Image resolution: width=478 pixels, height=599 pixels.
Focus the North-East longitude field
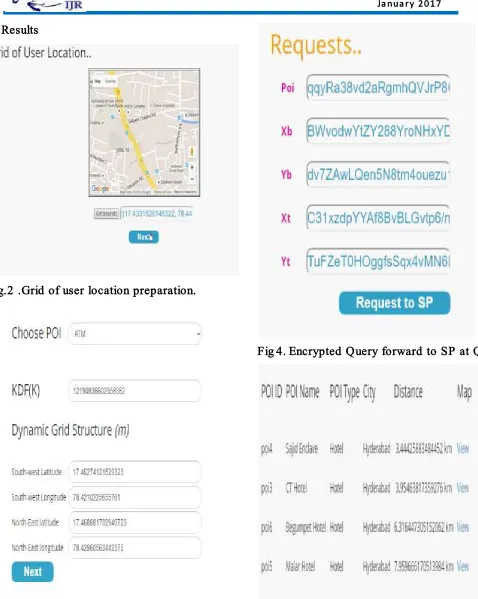(135, 547)
